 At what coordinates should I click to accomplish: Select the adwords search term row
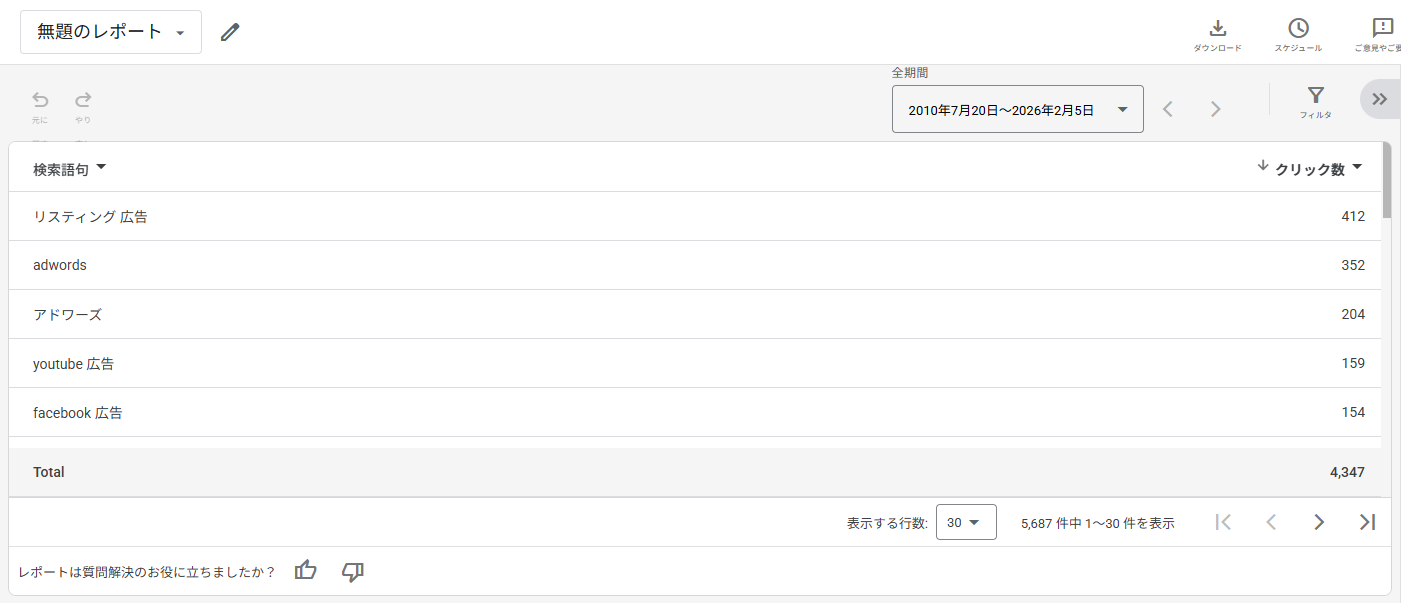coord(60,265)
